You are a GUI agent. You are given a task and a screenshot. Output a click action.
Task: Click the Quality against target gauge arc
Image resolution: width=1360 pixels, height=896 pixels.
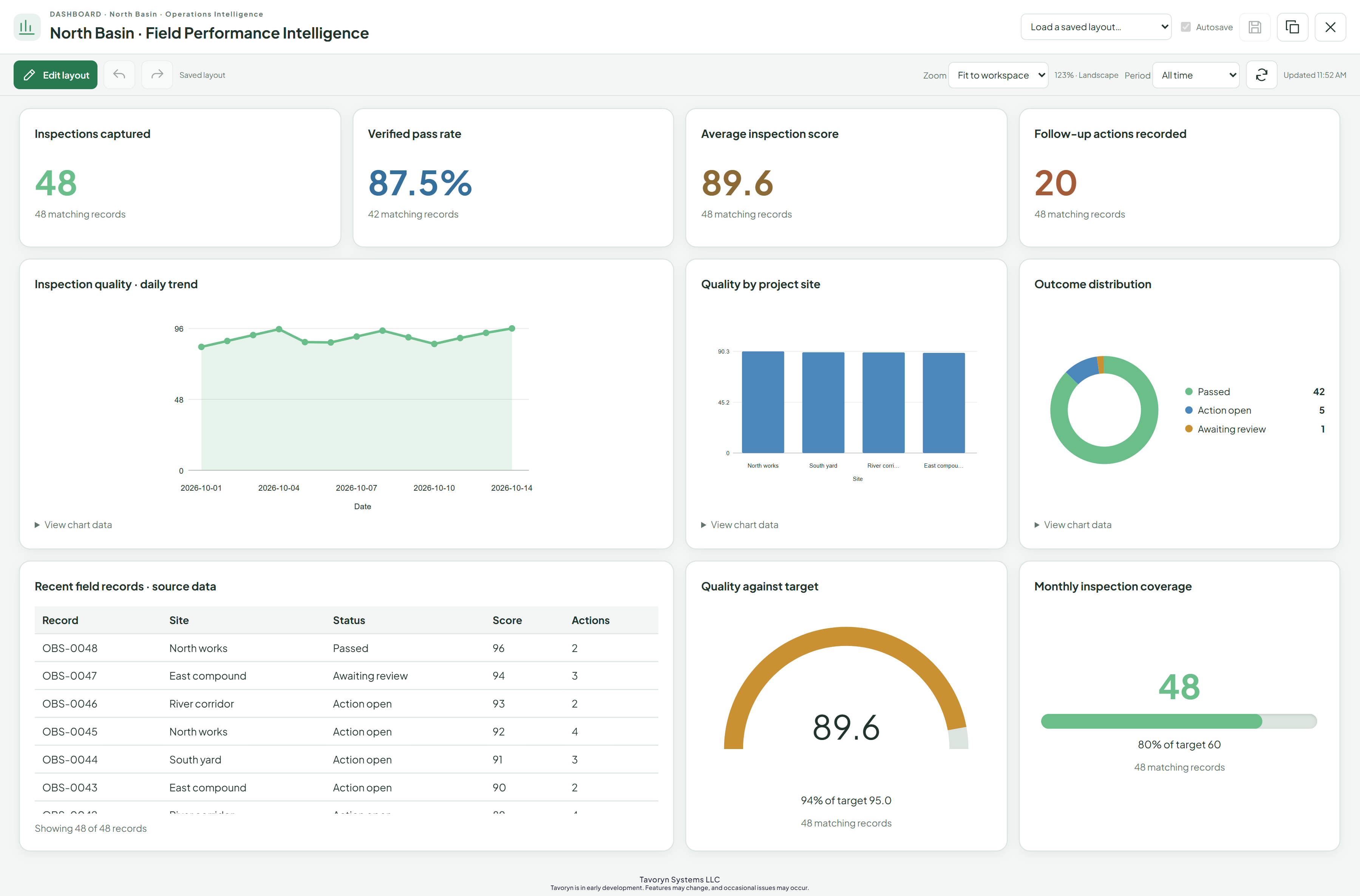[846, 636]
